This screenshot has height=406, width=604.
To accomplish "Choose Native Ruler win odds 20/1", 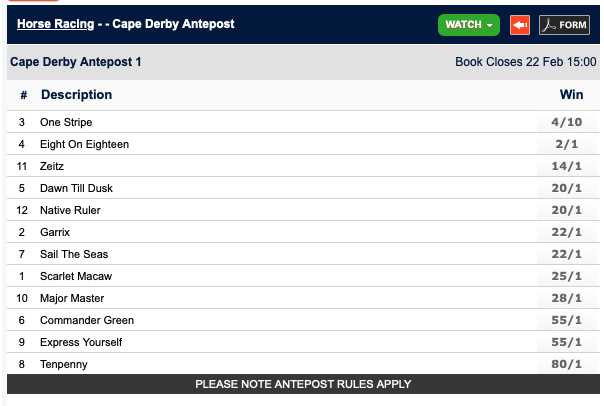I will [566, 210].
